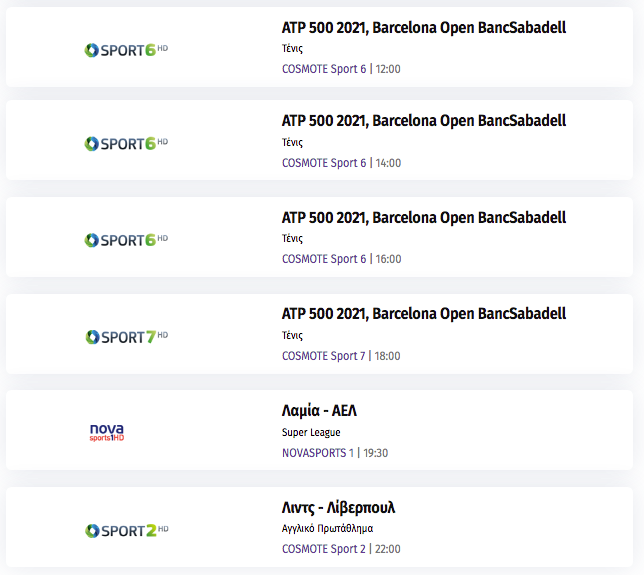Viewport: 644px width, 575px height.
Task: Click the SPORT2 HD channel logo
Action: tap(126, 530)
